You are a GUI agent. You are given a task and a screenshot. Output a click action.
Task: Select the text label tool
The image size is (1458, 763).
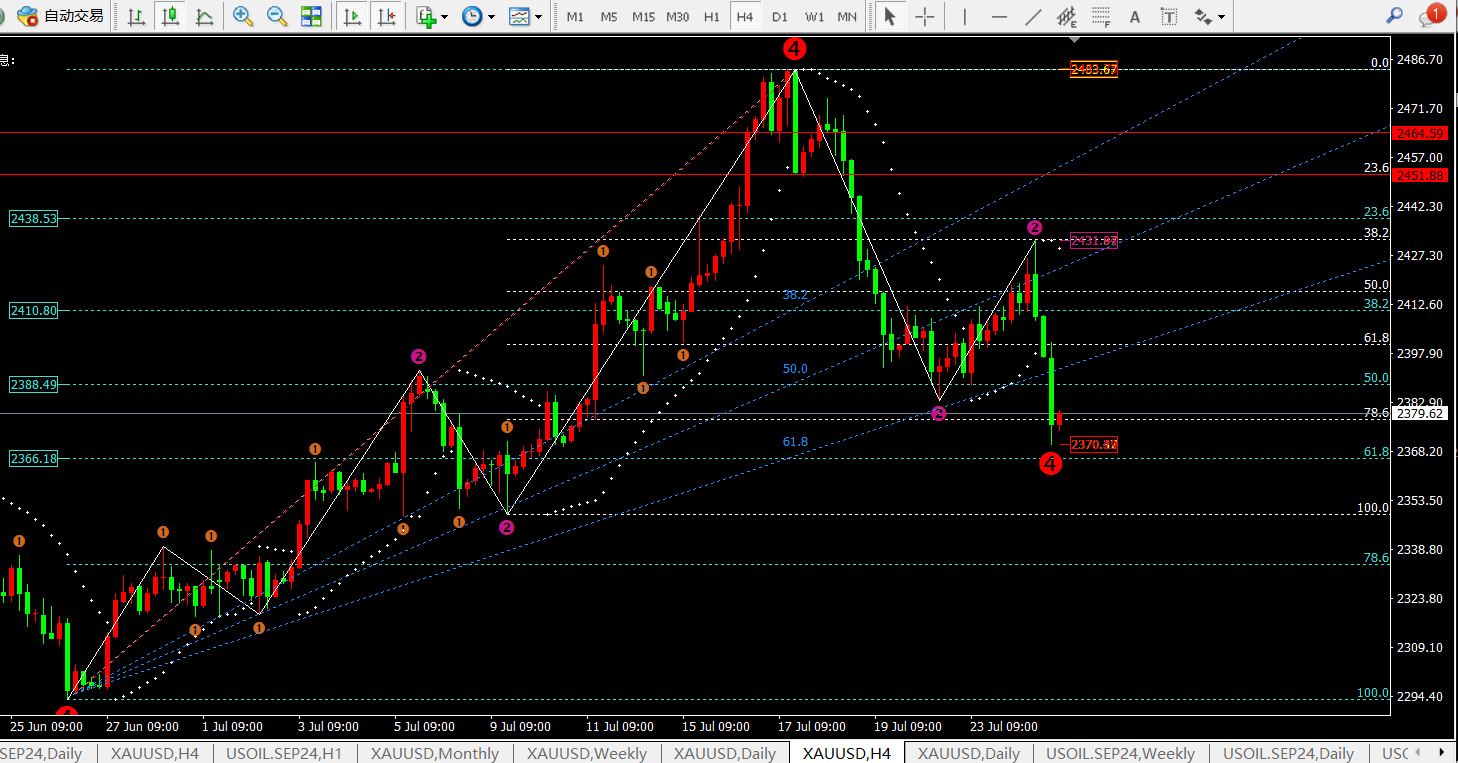1169,16
